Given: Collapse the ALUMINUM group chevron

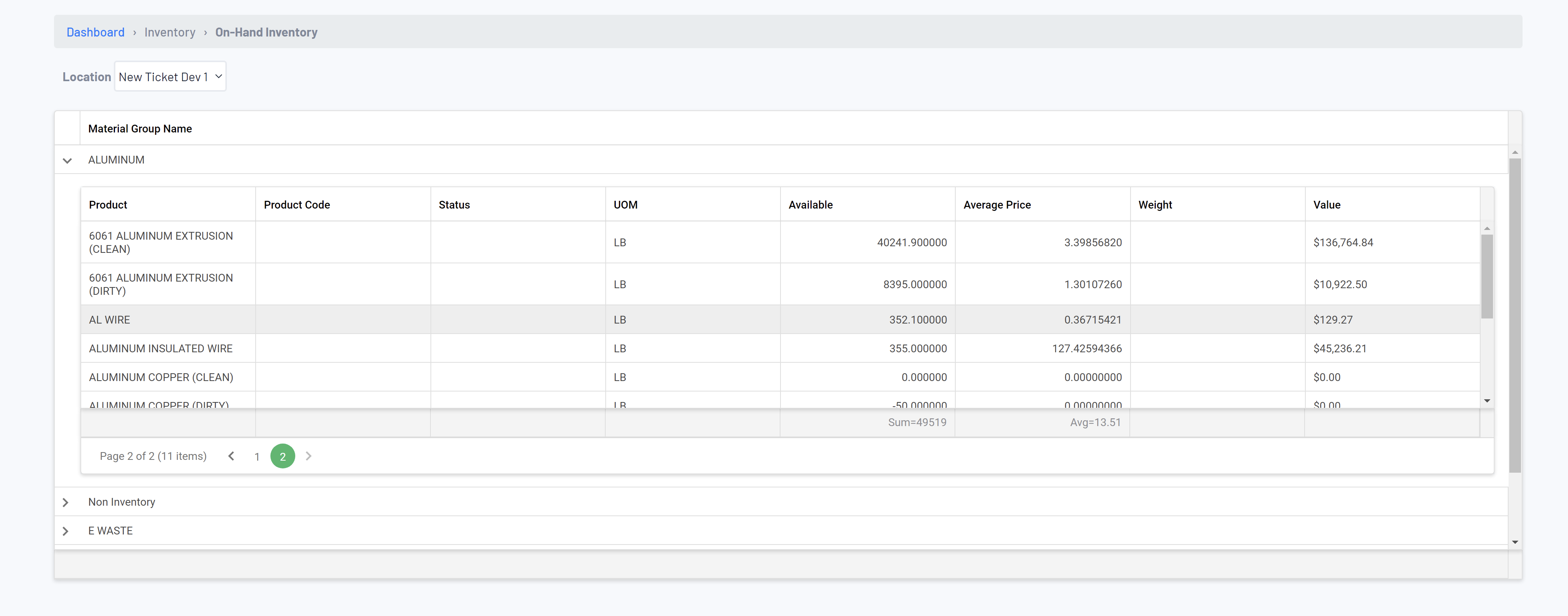Looking at the screenshot, I should pos(67,160).
